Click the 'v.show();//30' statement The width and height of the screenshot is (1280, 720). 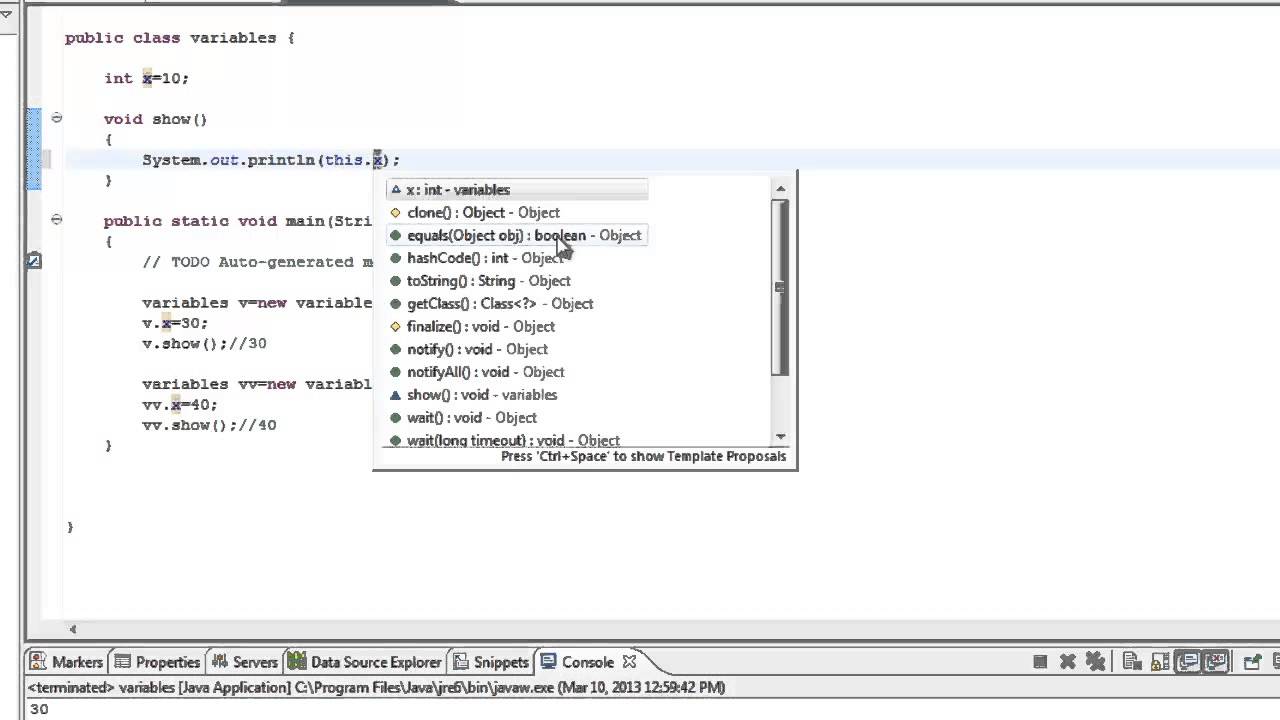point(204,343)
